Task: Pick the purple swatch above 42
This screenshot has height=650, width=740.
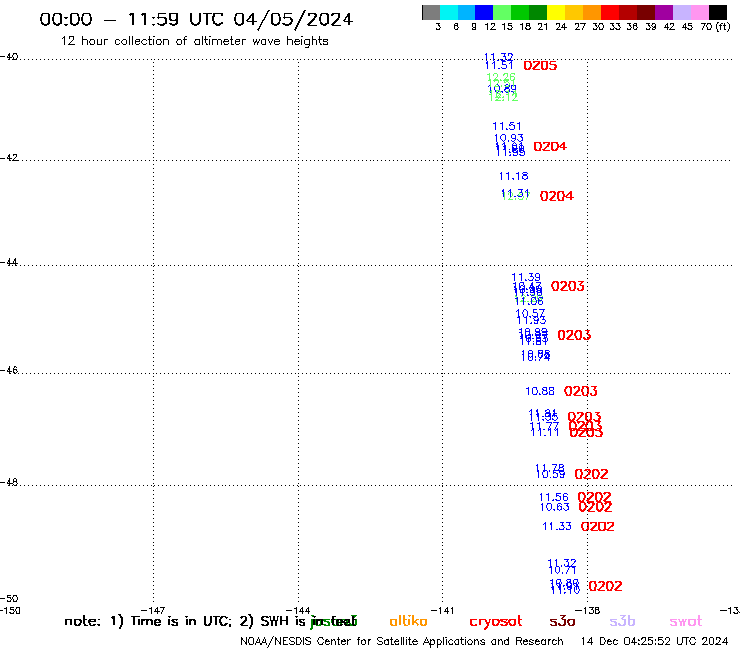Action: click(x=664, y=12)
